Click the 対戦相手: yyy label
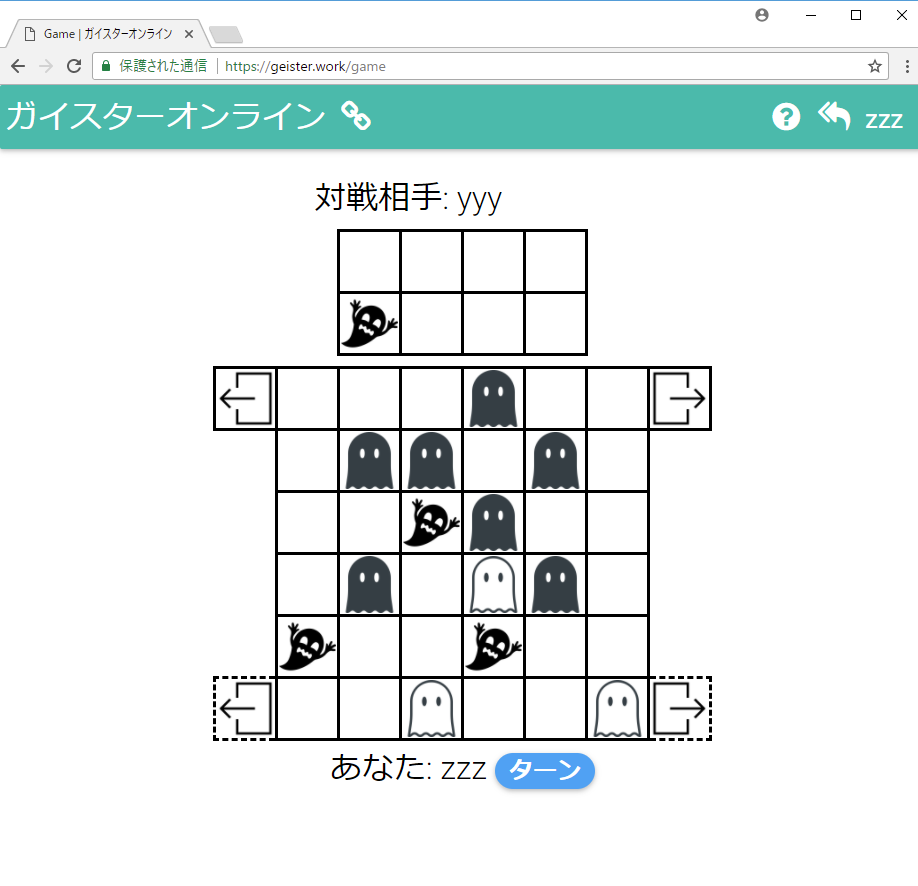 (409, 199)
